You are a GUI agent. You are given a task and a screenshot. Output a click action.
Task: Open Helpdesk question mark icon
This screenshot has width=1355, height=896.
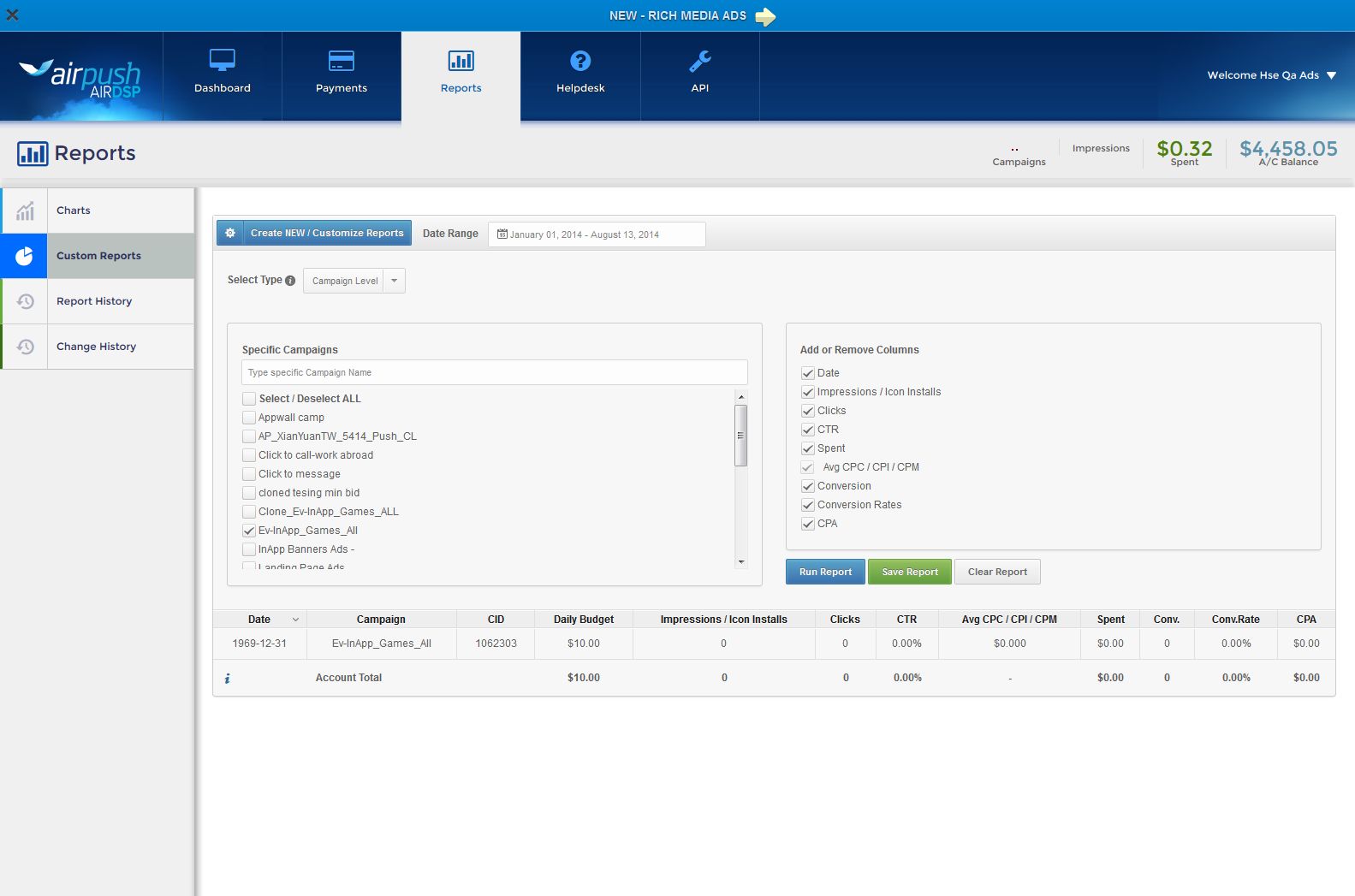point(580,61)
